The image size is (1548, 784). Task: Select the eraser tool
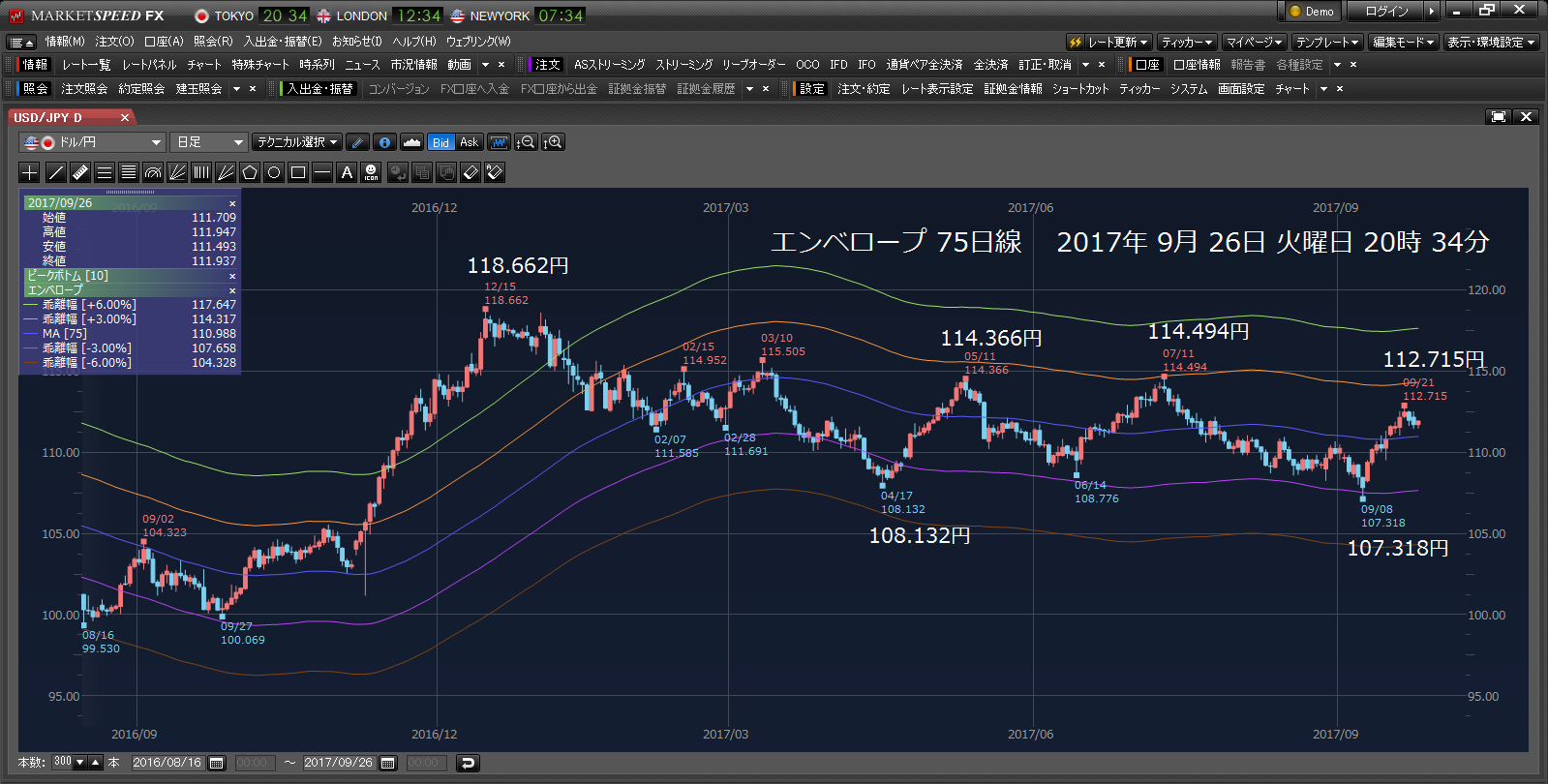470,172
